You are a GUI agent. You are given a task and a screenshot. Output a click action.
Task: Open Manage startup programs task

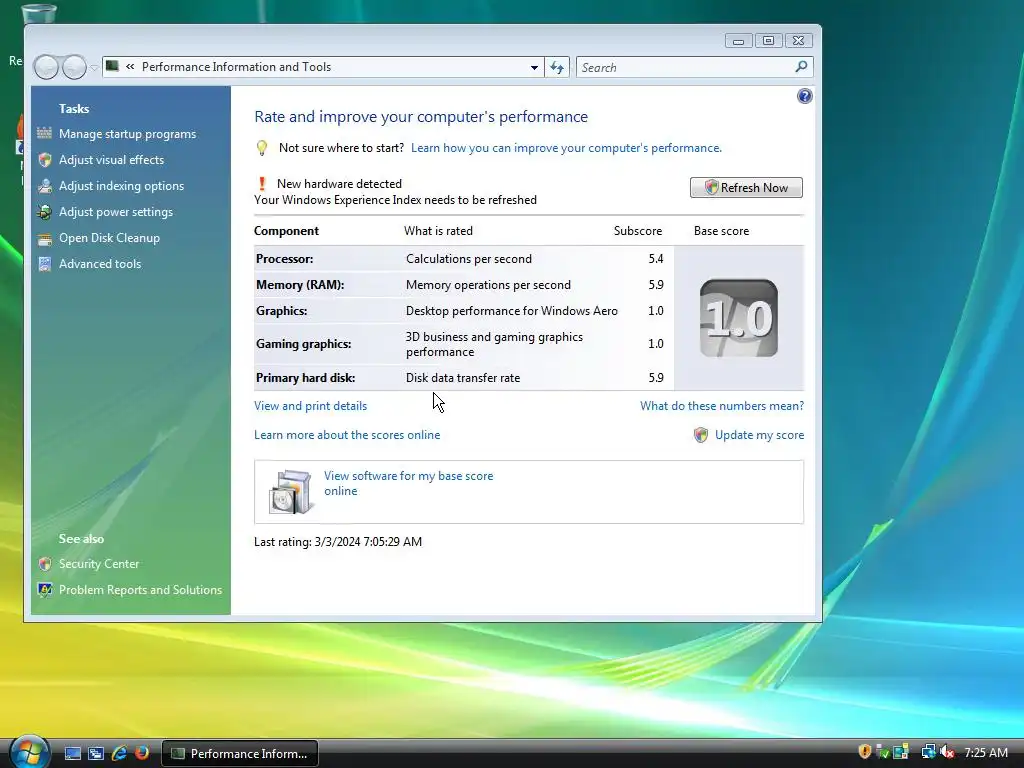coord(127,134)
